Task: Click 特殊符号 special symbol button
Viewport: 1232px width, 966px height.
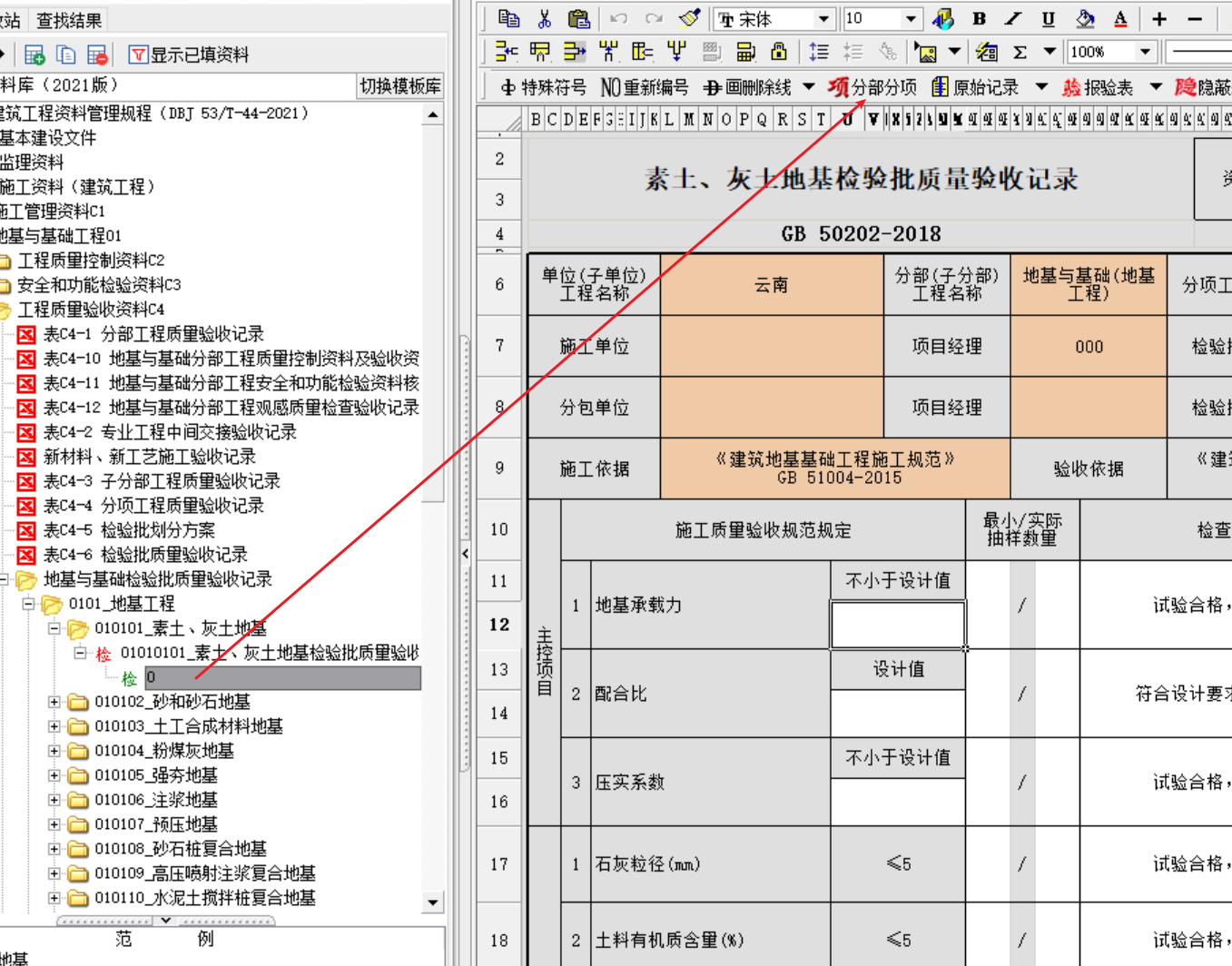Action: (544, 87)
